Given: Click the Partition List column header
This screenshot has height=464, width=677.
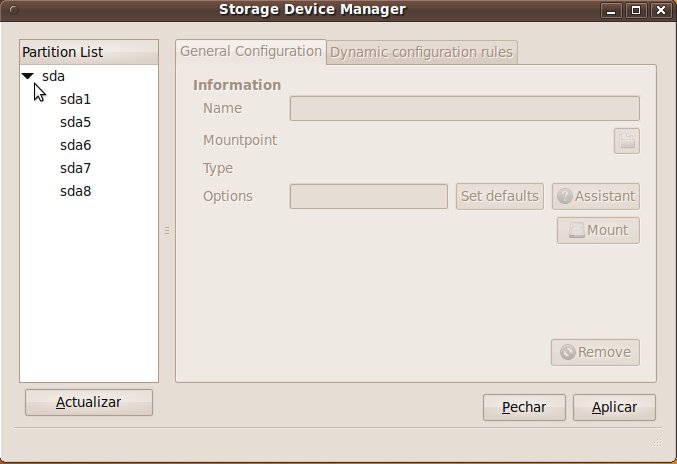Looking at the screenshot, I should [x=89, y=52].
